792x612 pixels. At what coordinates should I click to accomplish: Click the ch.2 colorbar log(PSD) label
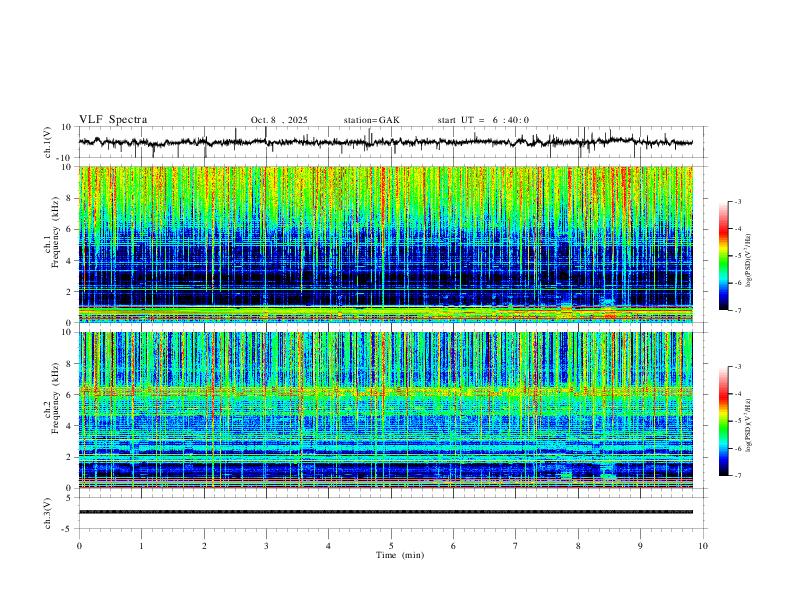[x=749, y=425]
